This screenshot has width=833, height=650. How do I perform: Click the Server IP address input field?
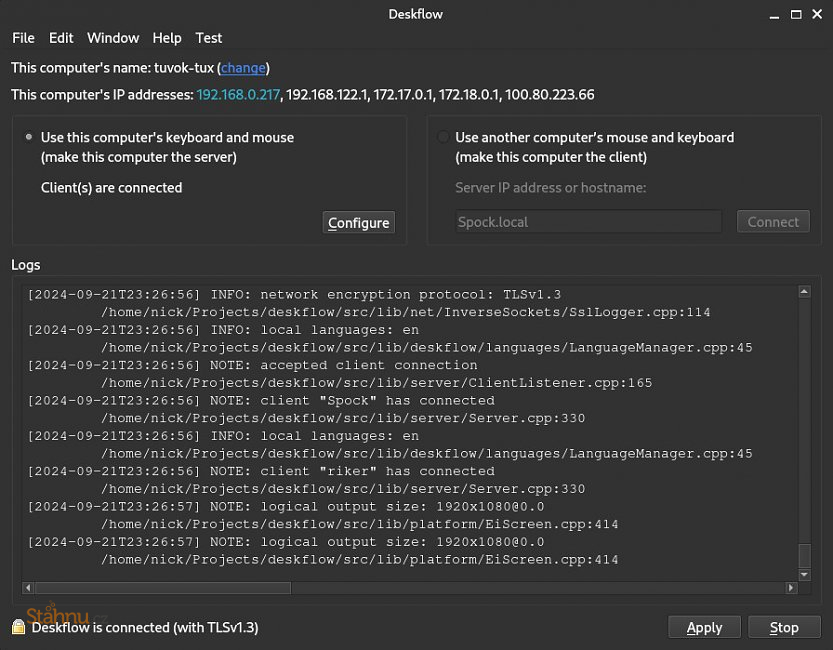pos(588,220)
